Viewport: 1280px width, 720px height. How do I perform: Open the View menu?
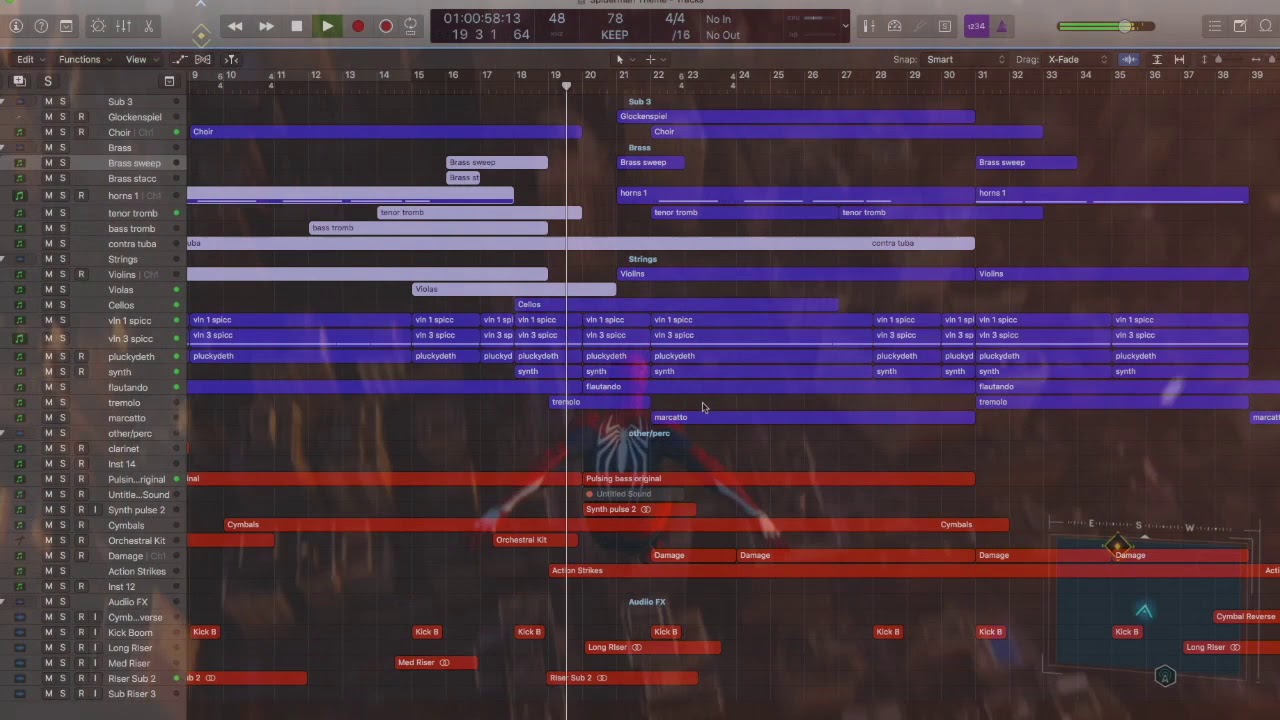click(140, 59)
